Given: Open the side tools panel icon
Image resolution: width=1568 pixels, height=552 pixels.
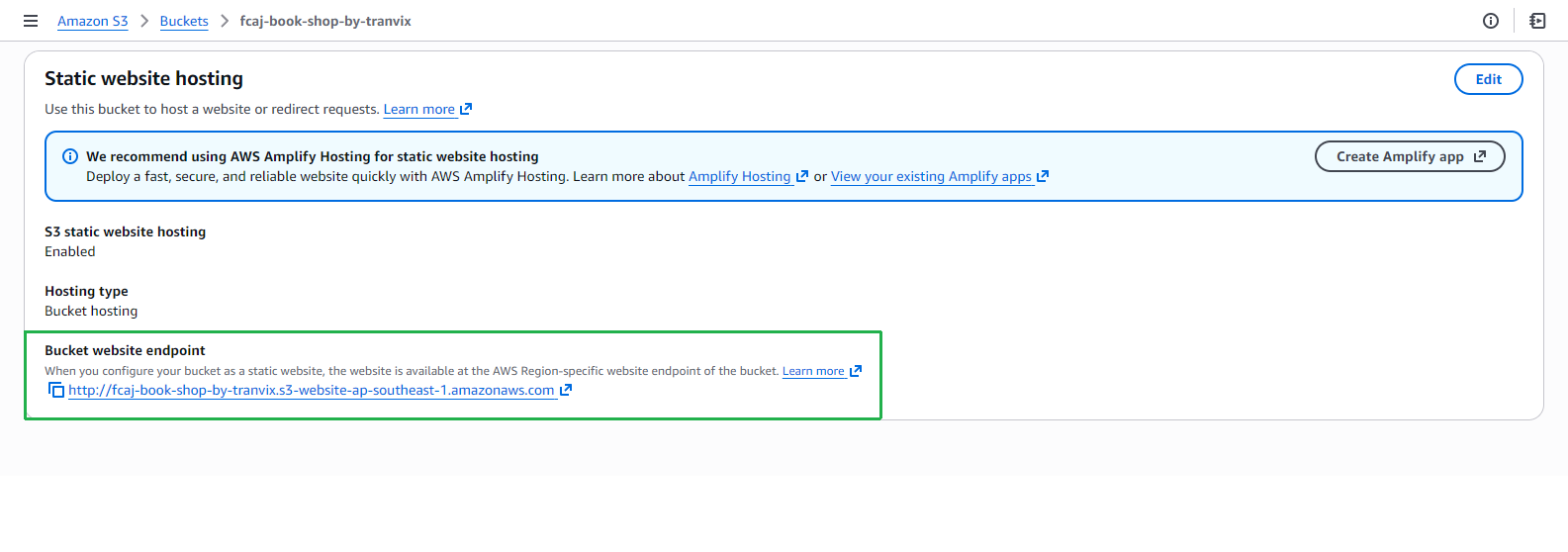Looking at the screenshot, I should [x=1537, y=21].
